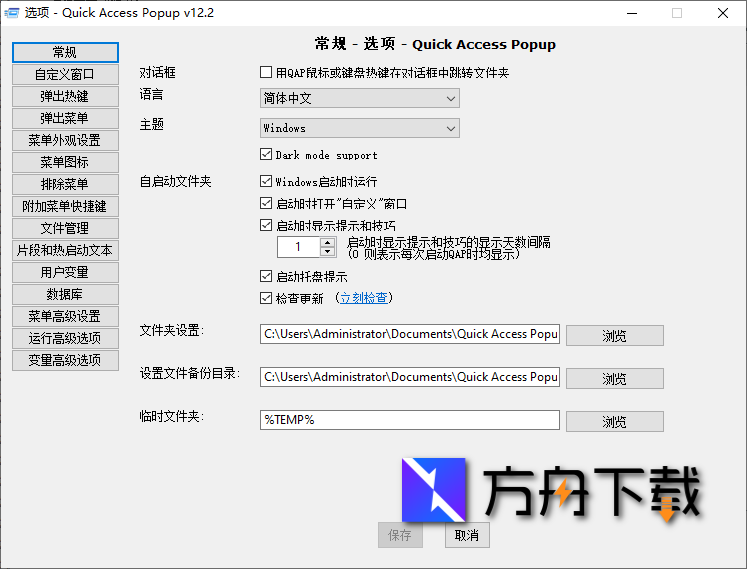Click the 取消 button
This screenshot has width=747, height=569.
point(467,535)
